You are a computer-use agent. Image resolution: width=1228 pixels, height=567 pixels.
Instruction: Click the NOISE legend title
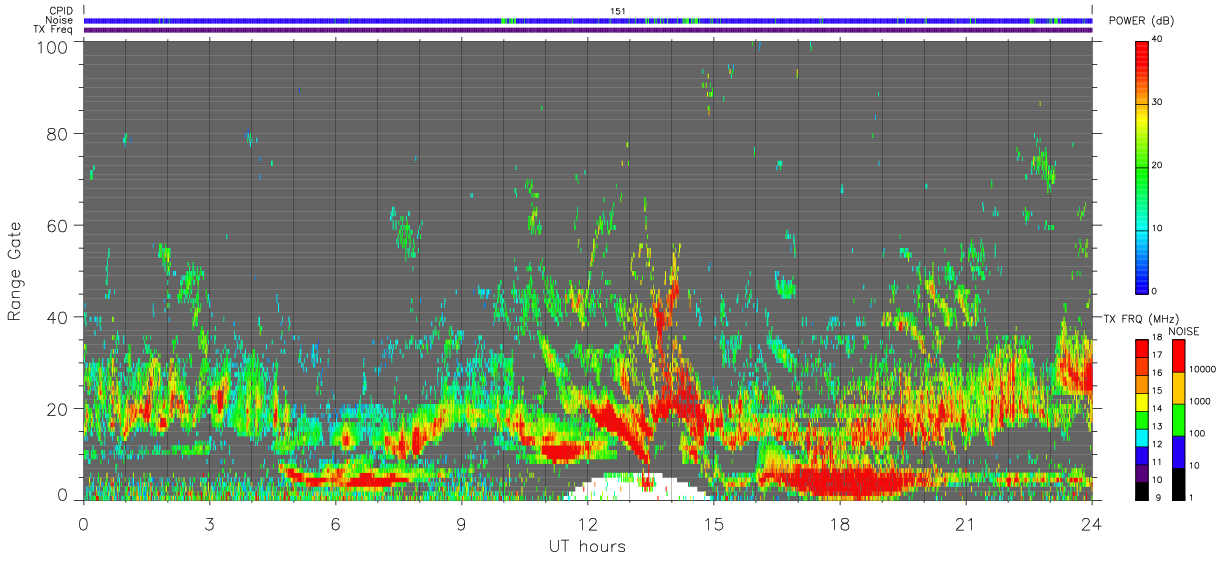(1186, 331)
